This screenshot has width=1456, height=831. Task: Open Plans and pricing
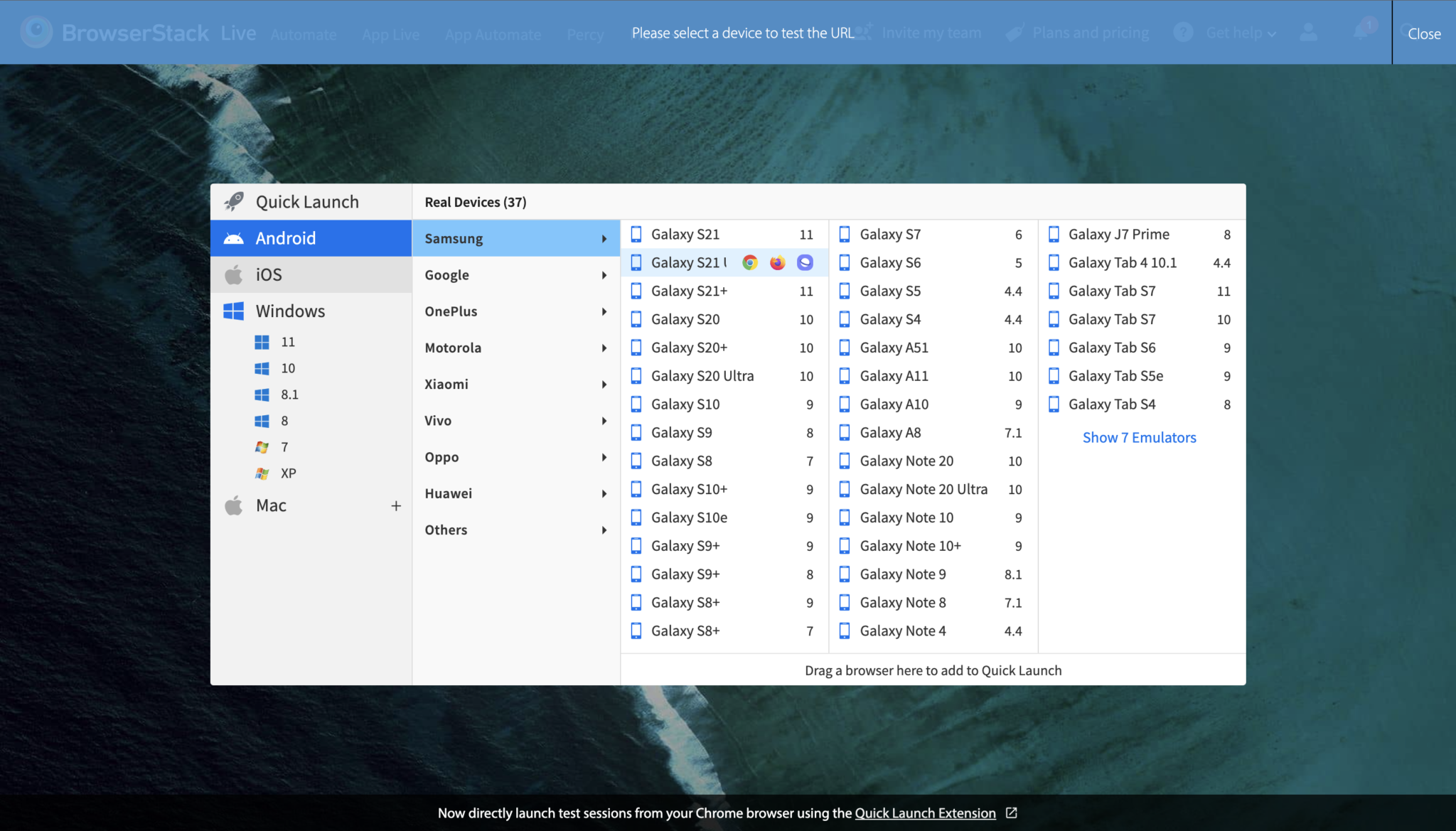(x=1091, y=33)
